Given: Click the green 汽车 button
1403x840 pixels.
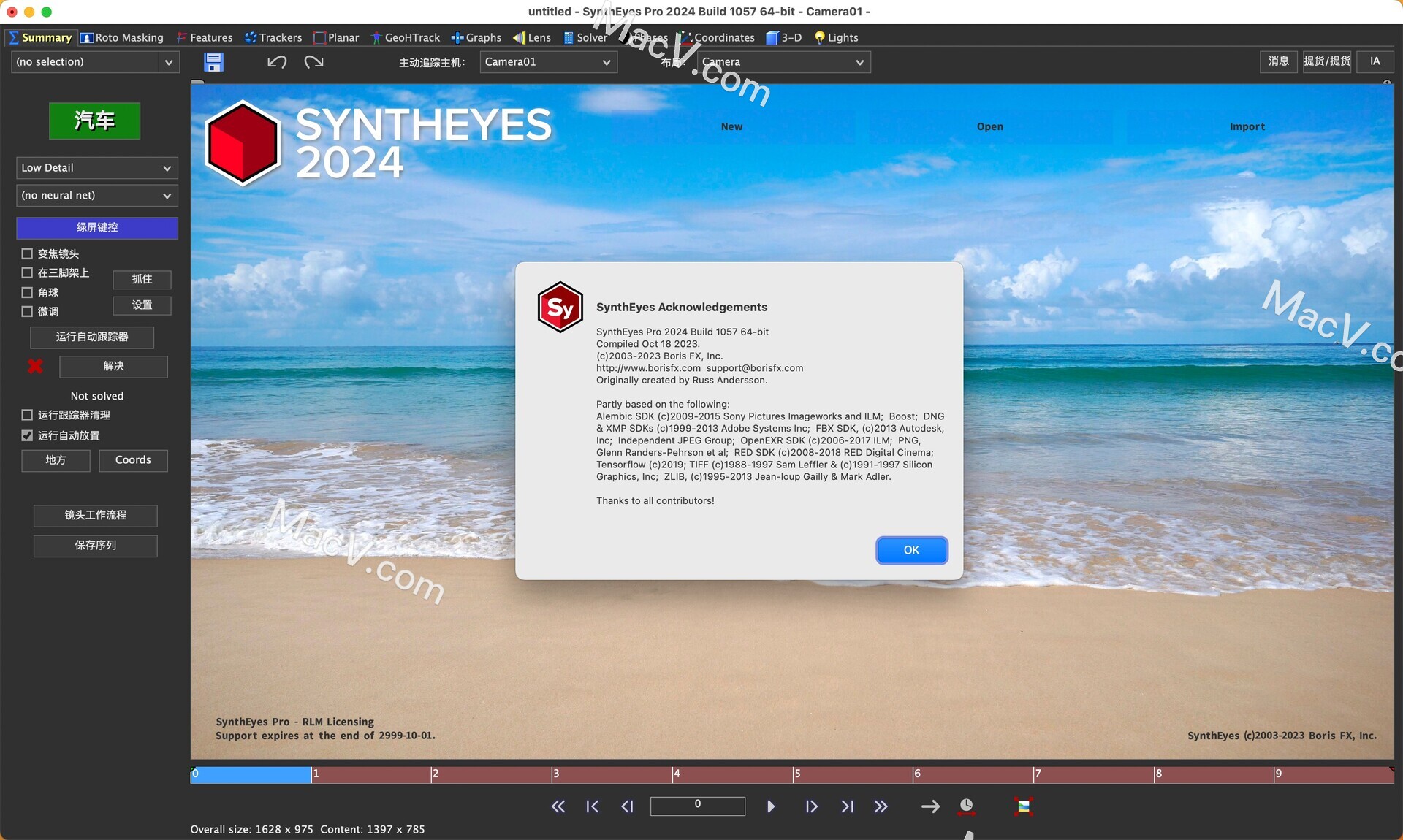Looking at the screenshot, I should click(94, 121).
